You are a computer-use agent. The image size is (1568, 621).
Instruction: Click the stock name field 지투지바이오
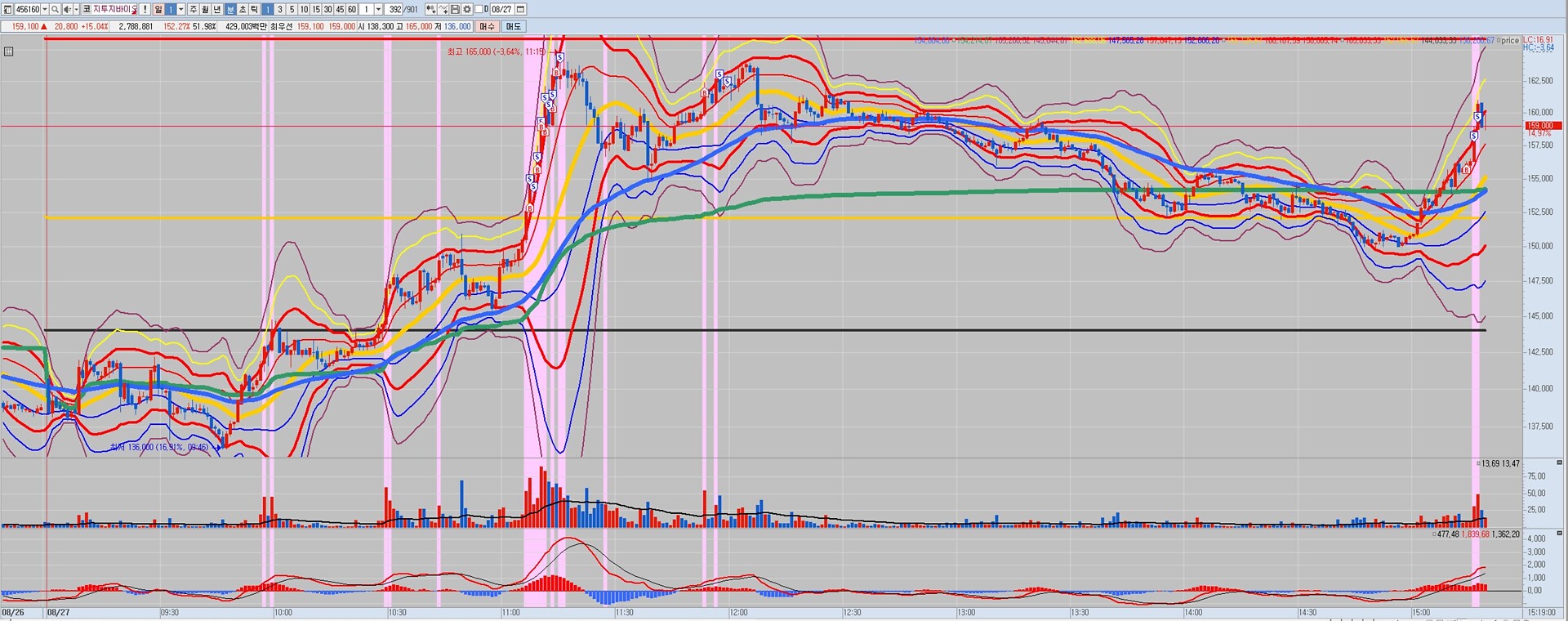[115, 9]
